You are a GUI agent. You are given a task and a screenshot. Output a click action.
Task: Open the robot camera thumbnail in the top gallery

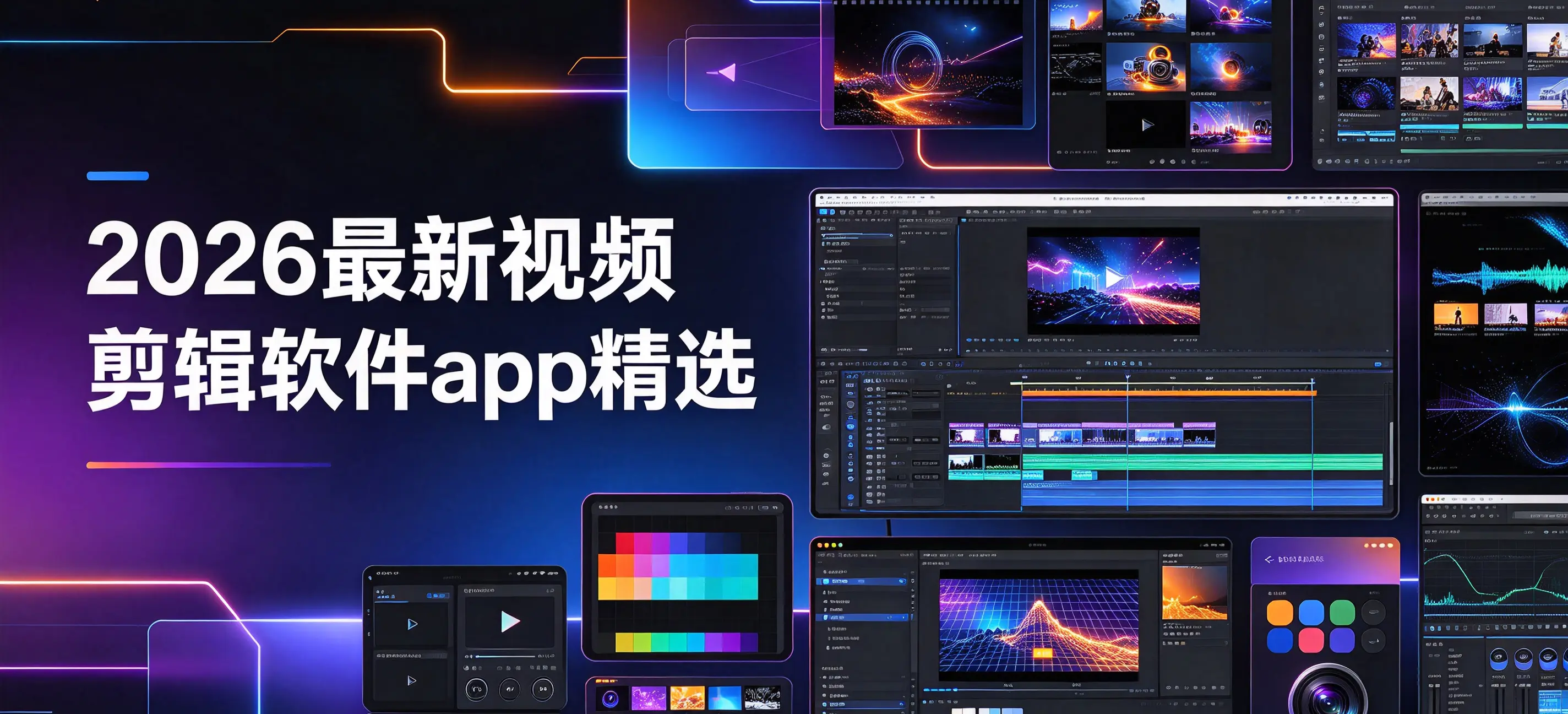(1146, 67)
